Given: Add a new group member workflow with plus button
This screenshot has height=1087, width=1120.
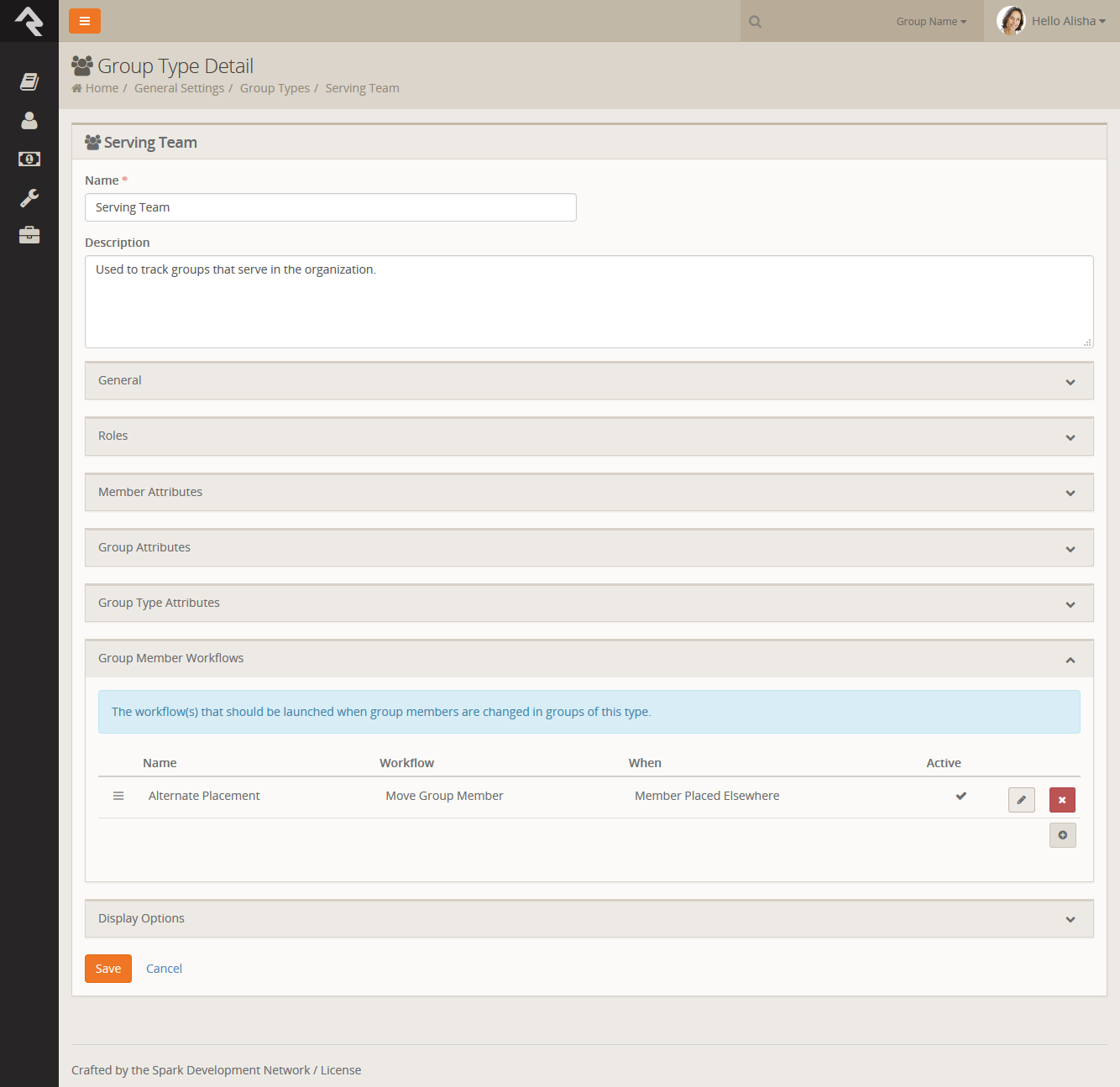Looking at the screenshot, I should [x=1062, y=834].
